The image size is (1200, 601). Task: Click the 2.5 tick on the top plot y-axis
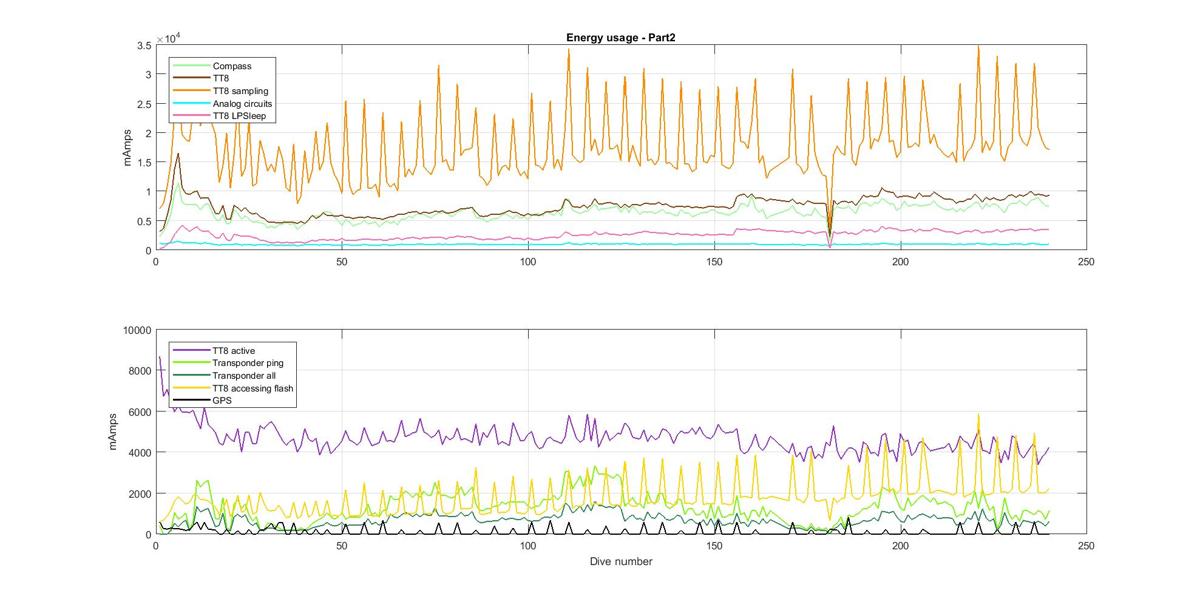pos(143,104)
